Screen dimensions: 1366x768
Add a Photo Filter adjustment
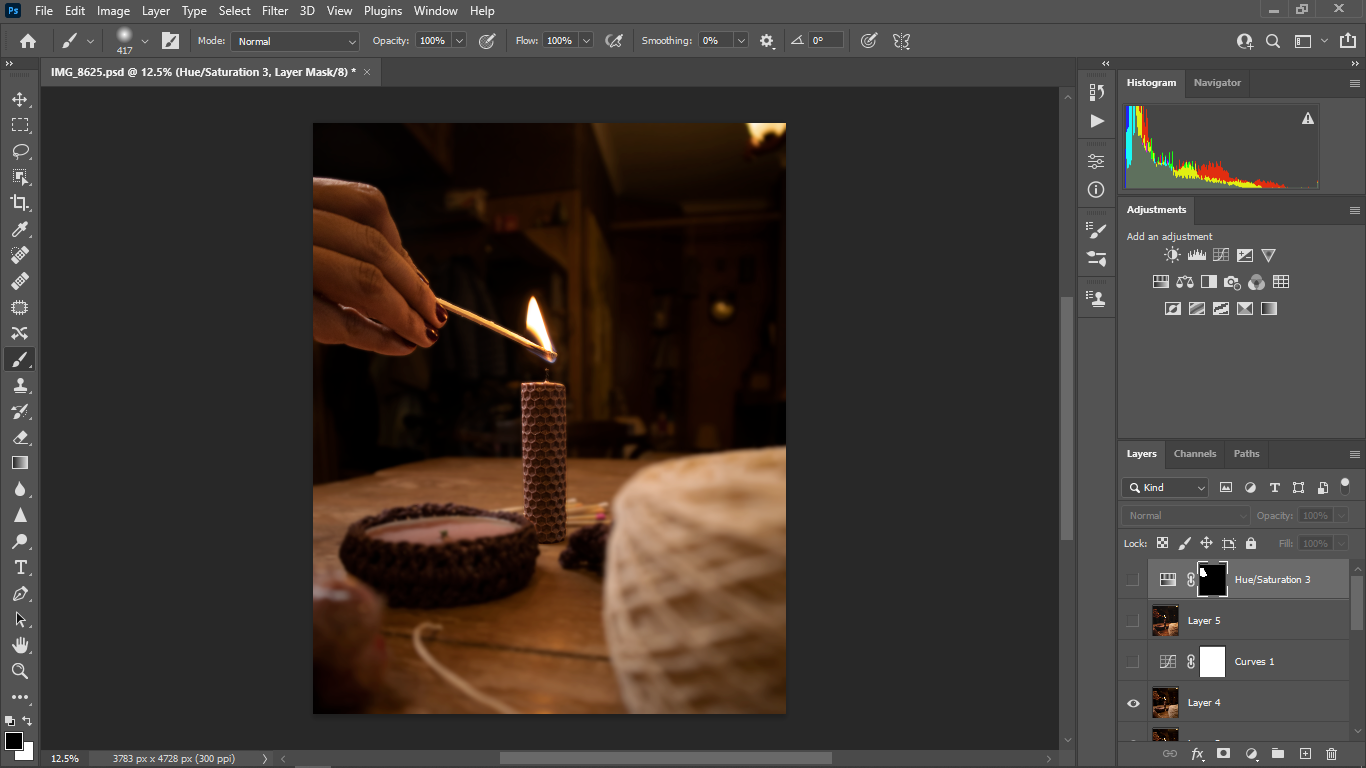click(x=1233, y=282)
